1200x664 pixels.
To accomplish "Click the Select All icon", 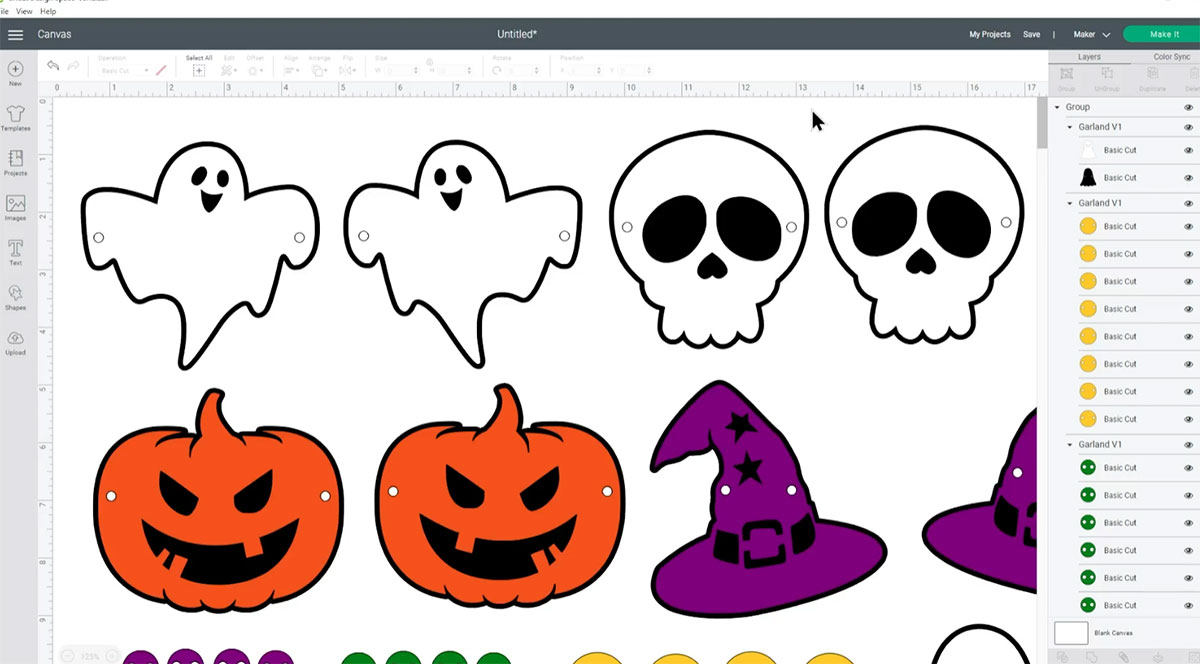I will coord(199,70).
